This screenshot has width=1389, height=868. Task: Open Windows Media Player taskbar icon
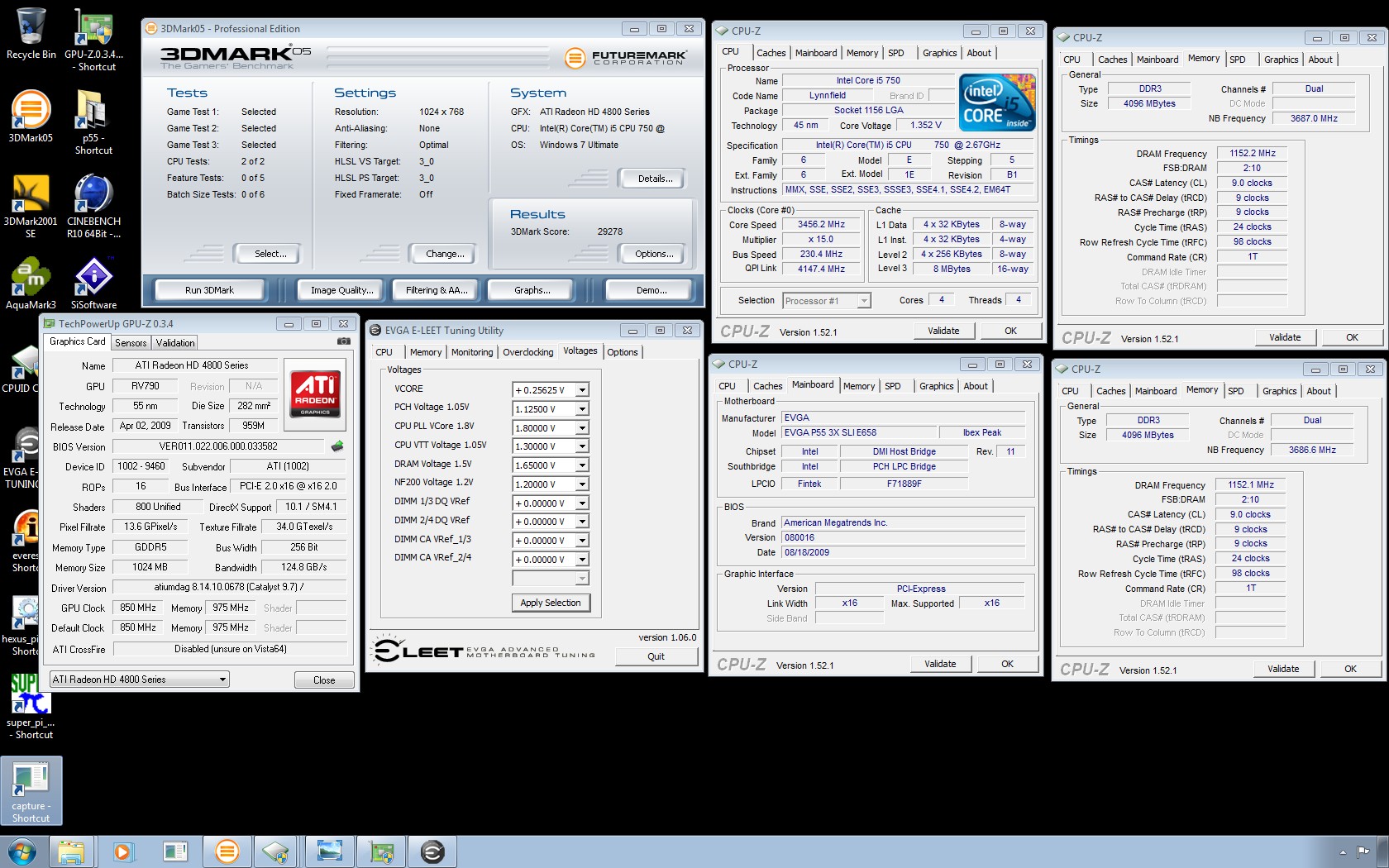coord(123,851)
